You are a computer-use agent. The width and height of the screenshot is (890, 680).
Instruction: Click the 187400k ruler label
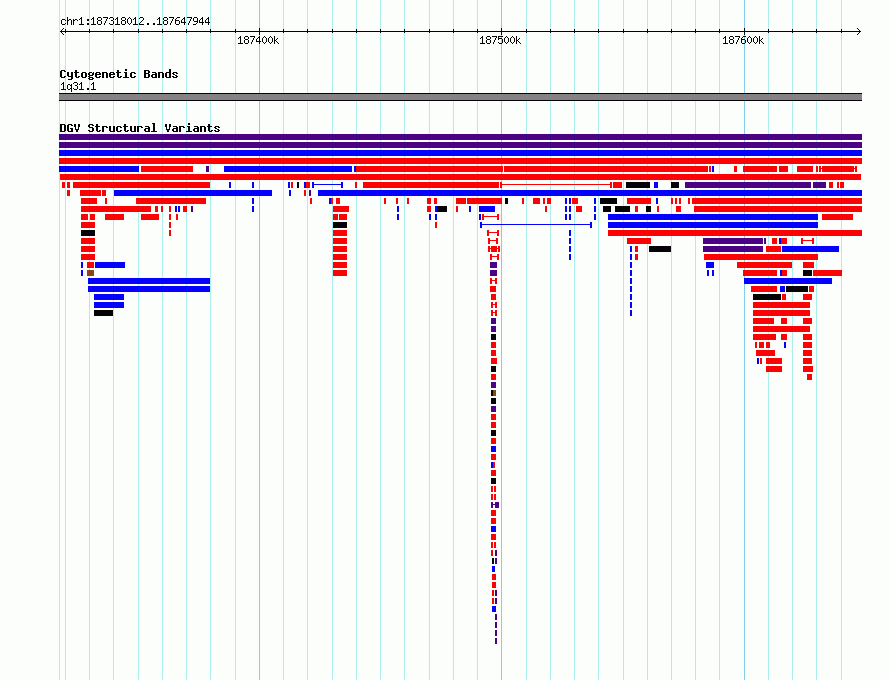pos(258,40)
